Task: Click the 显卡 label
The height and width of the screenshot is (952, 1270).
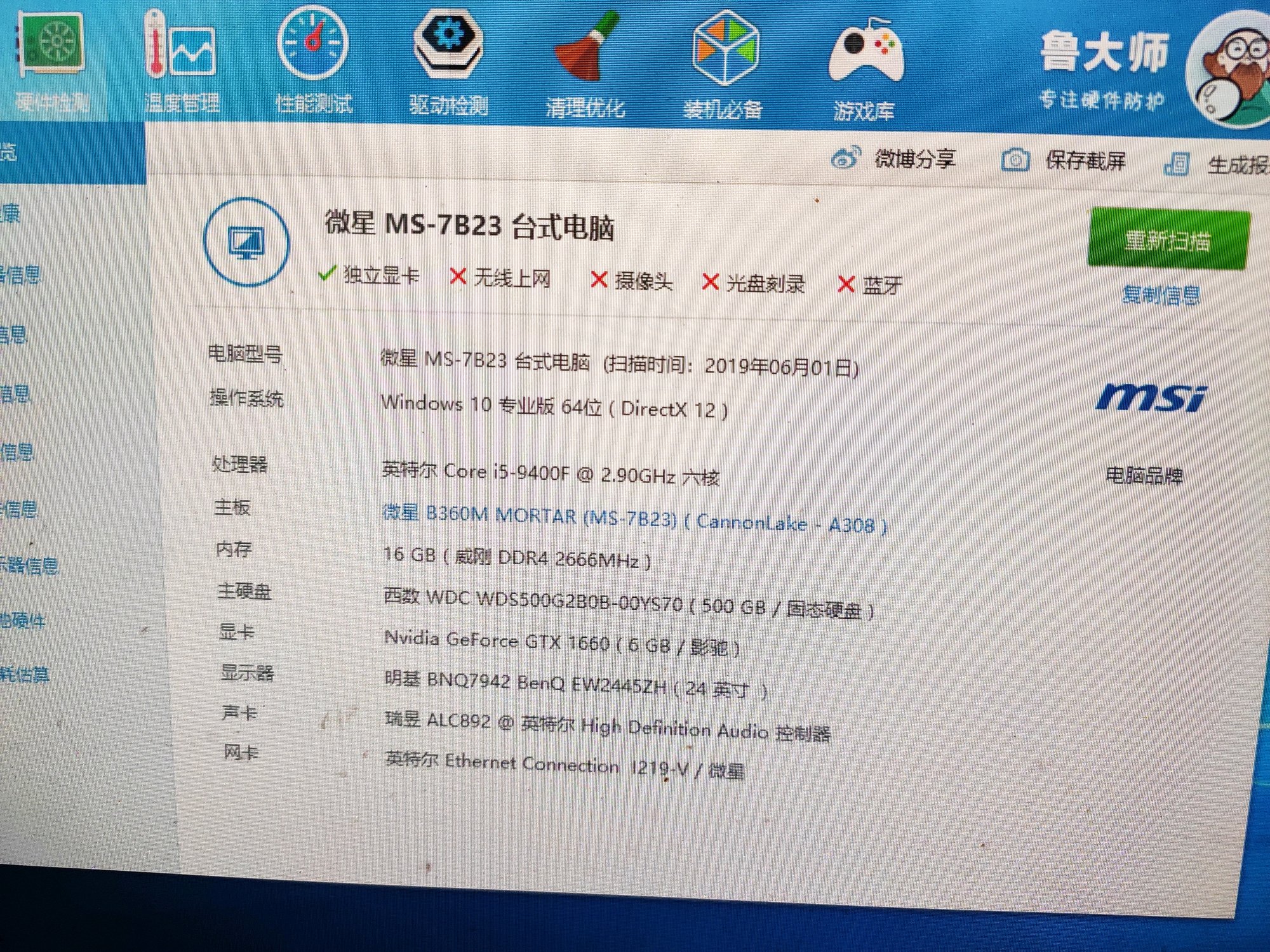Action: [x=237, y=632]
